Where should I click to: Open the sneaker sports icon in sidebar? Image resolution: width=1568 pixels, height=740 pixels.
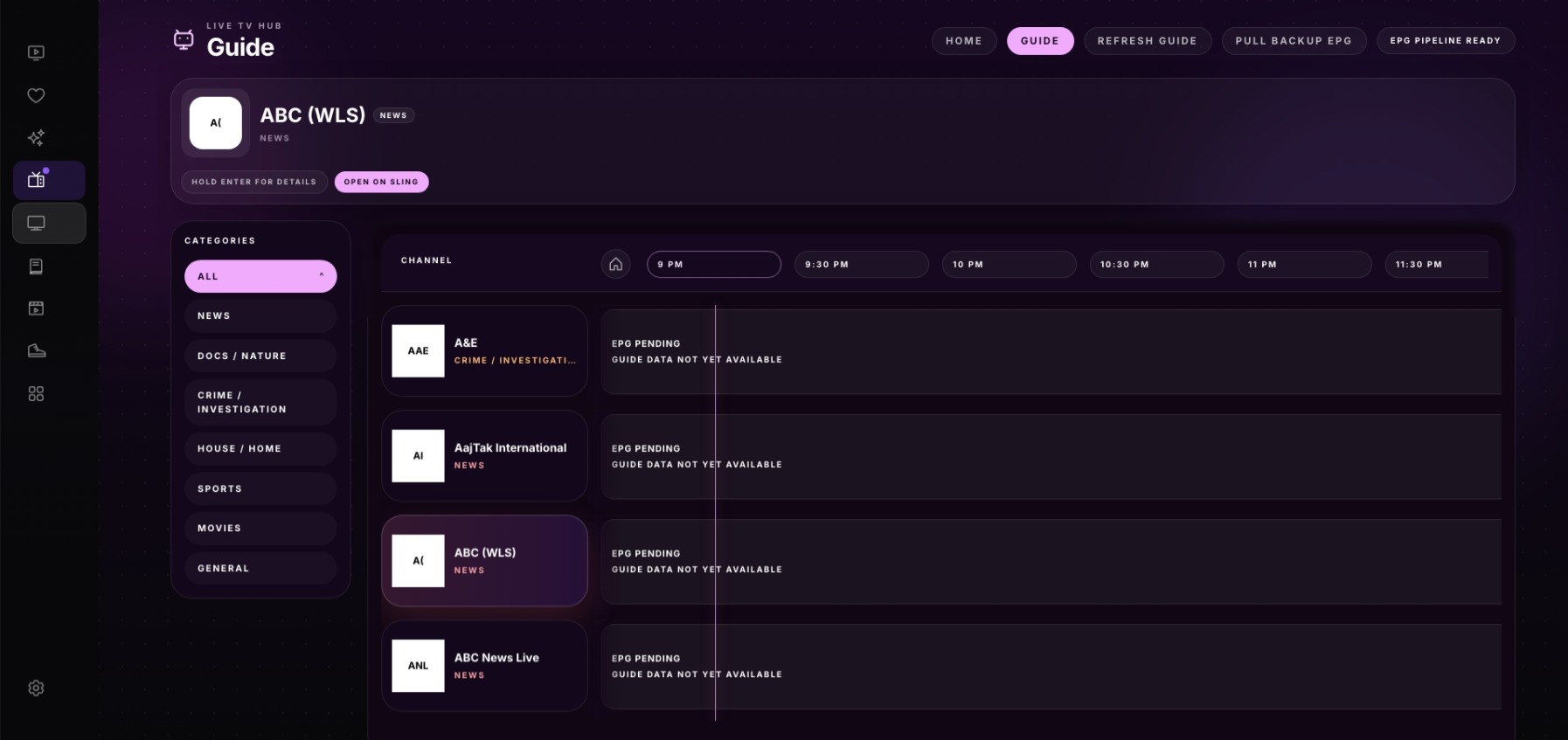click(x=36, y=351)
